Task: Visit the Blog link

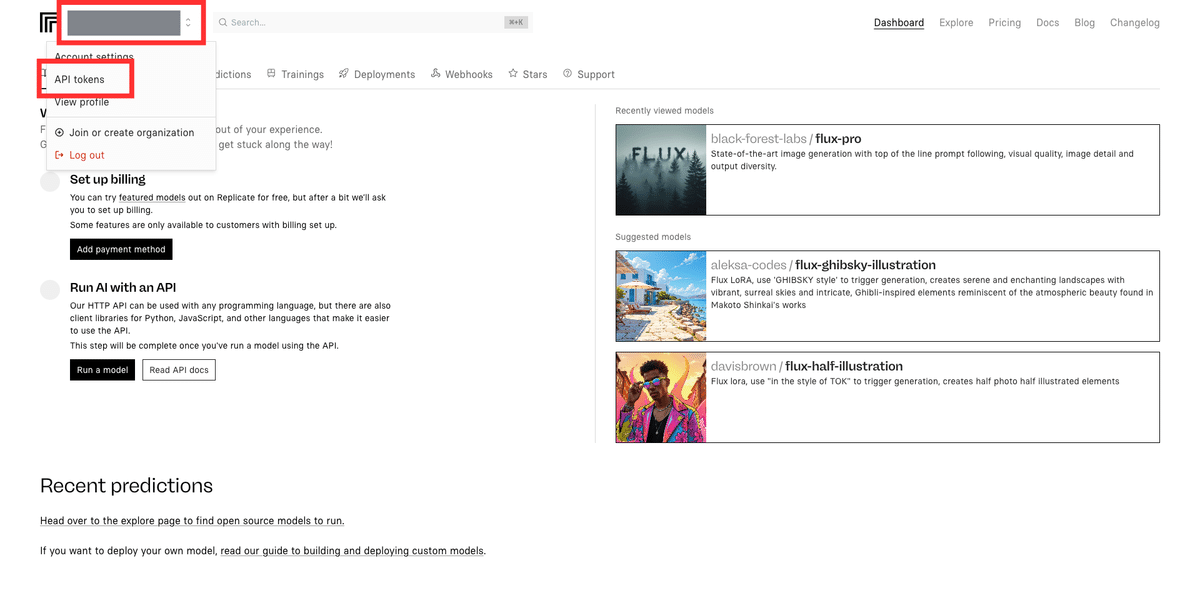Action: (1085, 22)
